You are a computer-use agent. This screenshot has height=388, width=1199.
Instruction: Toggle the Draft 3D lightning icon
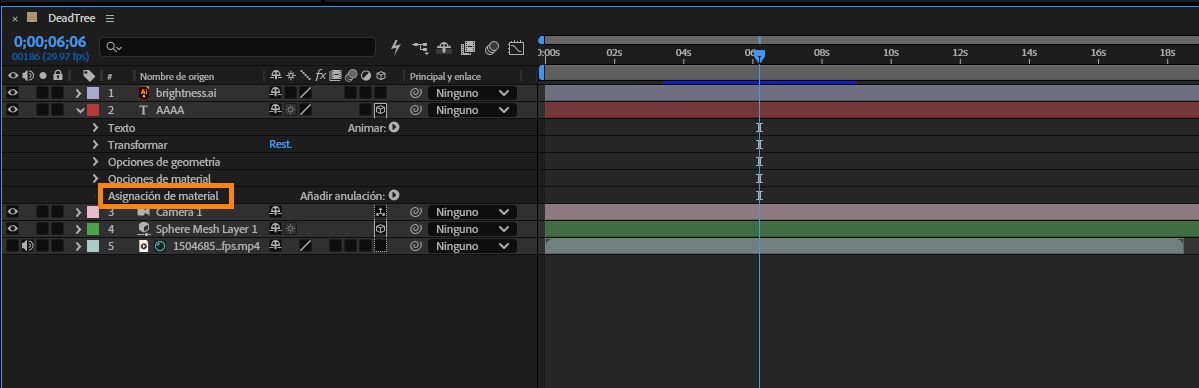pos(396,47)
